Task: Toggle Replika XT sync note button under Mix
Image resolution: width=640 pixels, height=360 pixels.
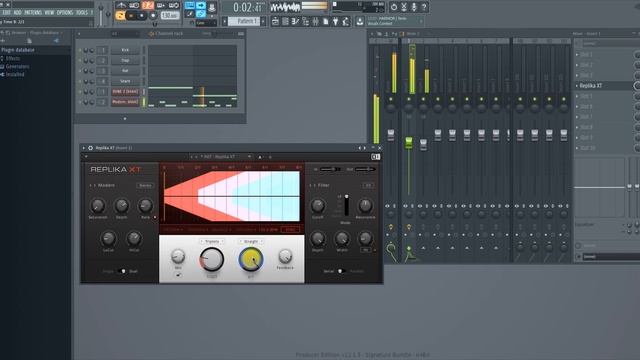Action: tap(178, 275)
